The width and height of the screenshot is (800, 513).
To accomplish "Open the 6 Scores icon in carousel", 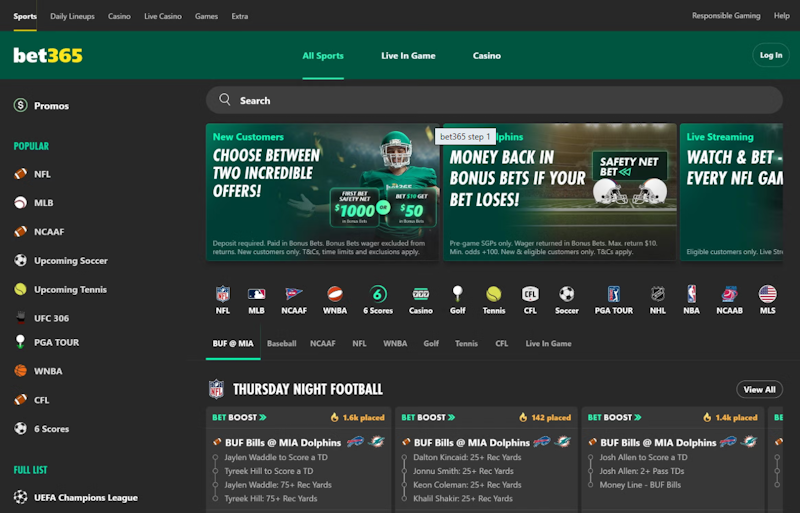I will pos(378,294).
